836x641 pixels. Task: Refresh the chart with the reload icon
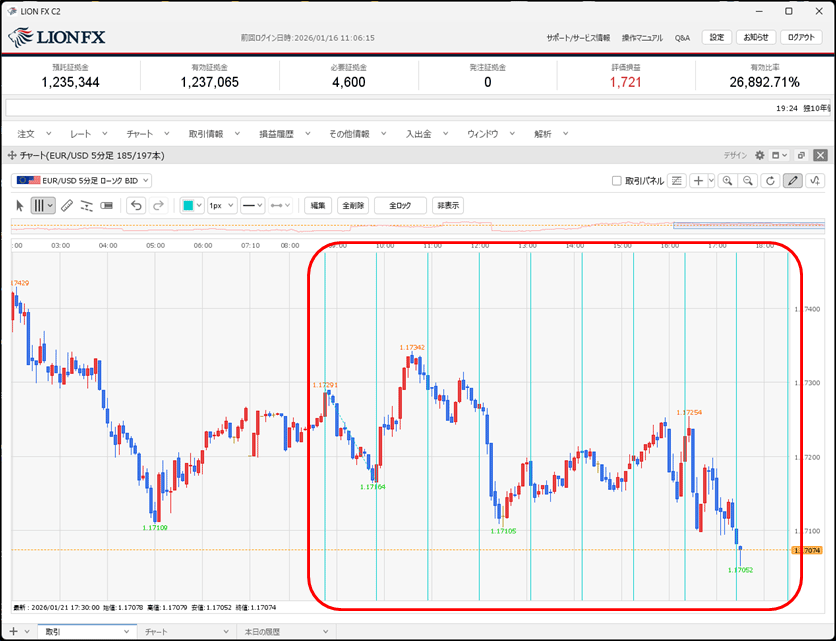click(x=769, y=181)
